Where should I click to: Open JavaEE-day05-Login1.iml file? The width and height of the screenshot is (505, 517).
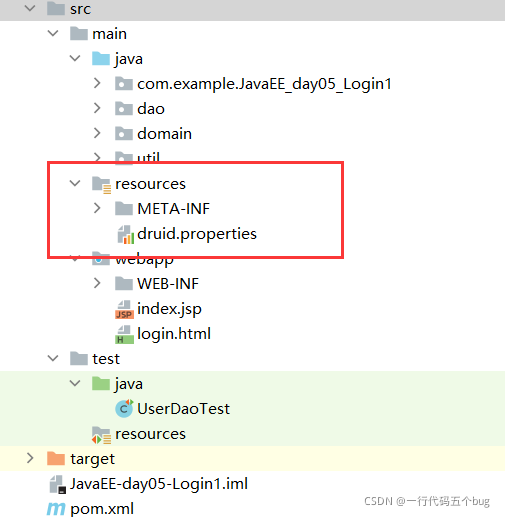[159, 484]
